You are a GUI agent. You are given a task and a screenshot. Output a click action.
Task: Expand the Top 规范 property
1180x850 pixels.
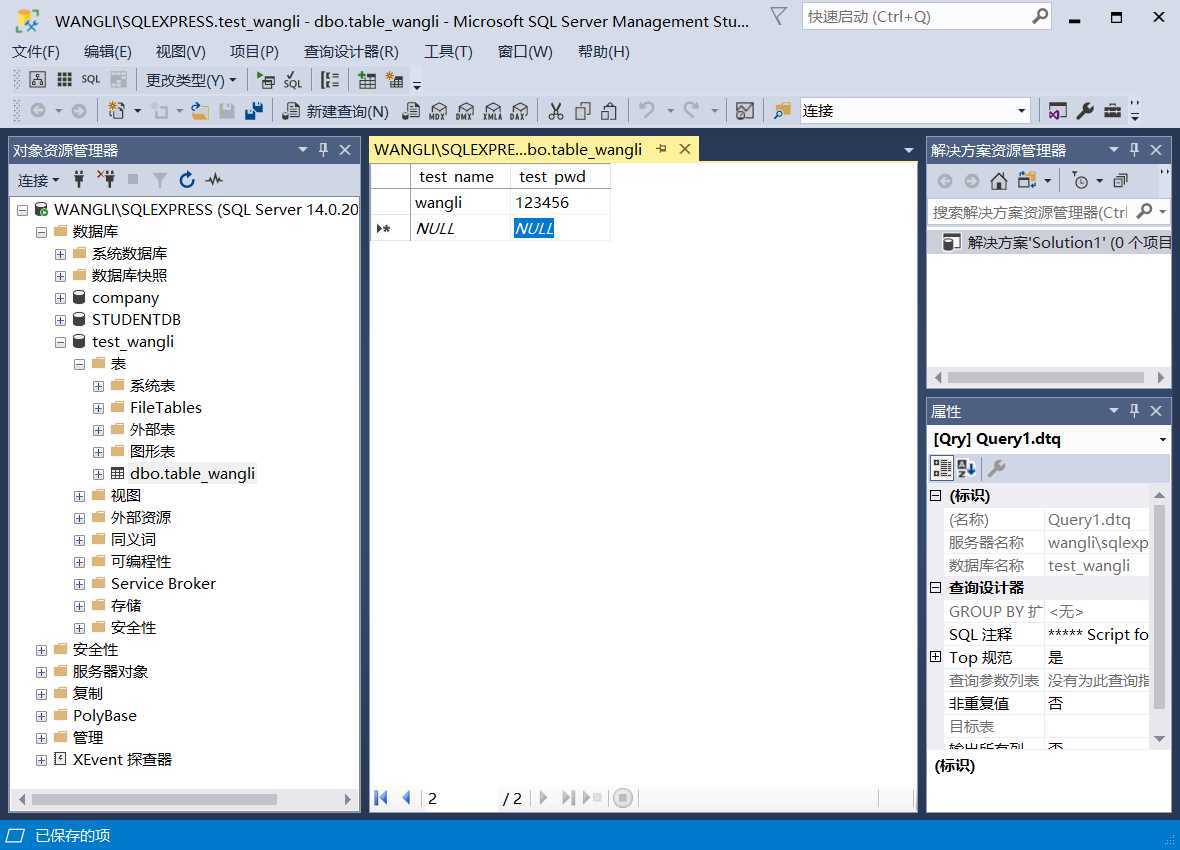click(935, 657)
